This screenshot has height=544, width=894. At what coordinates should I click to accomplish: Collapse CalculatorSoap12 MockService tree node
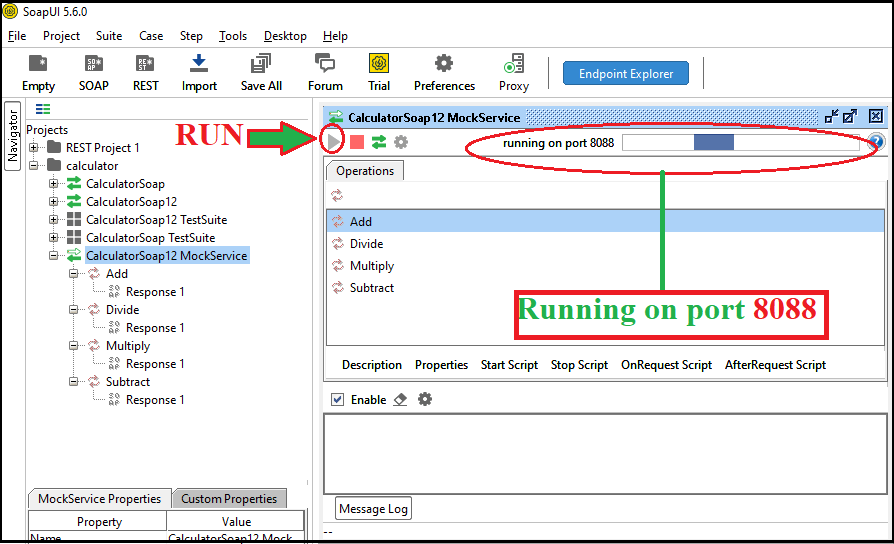pyautogui.click(x=54, y=255)
